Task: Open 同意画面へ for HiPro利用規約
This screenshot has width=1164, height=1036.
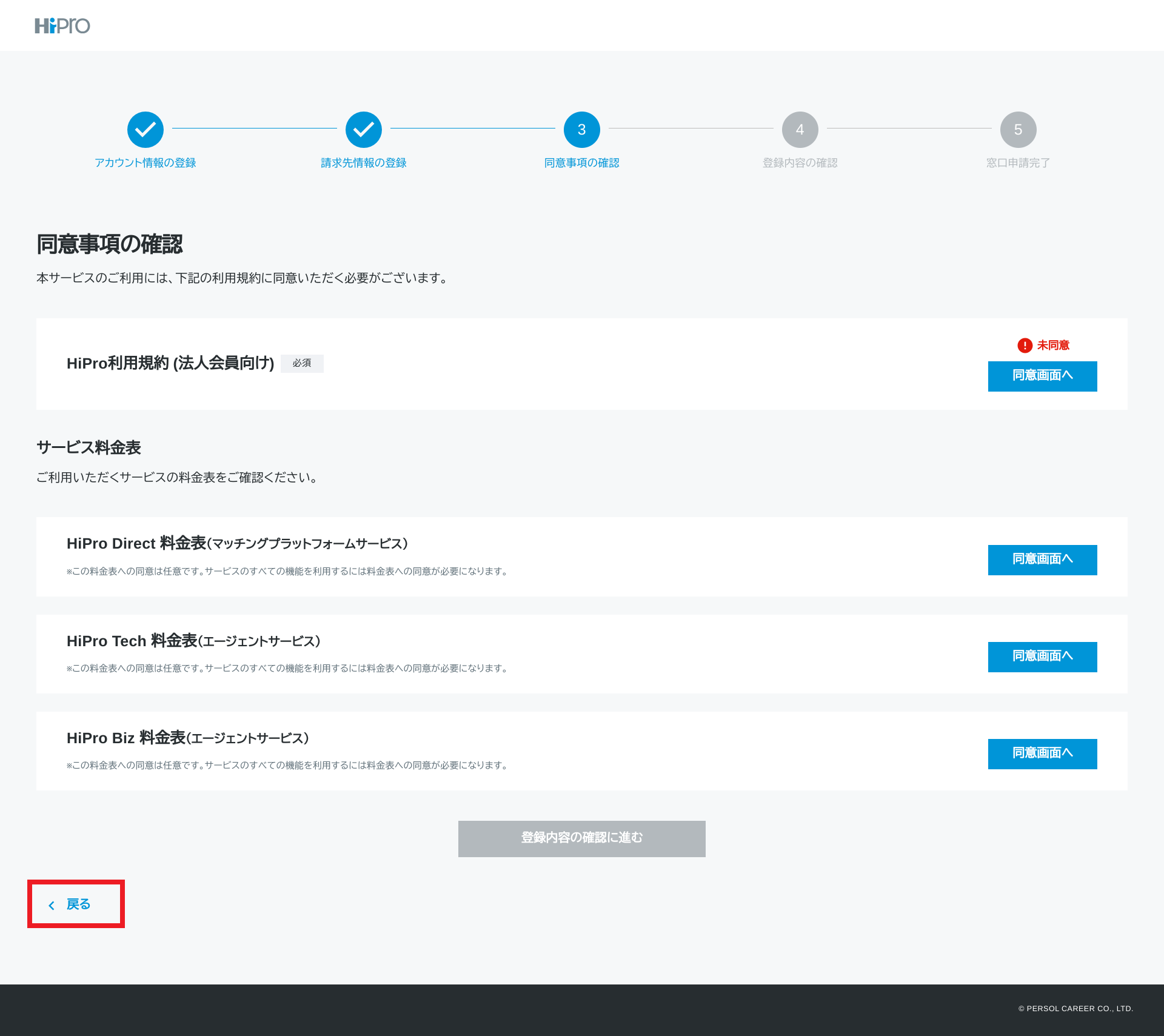Action: tap(1042, 376)
